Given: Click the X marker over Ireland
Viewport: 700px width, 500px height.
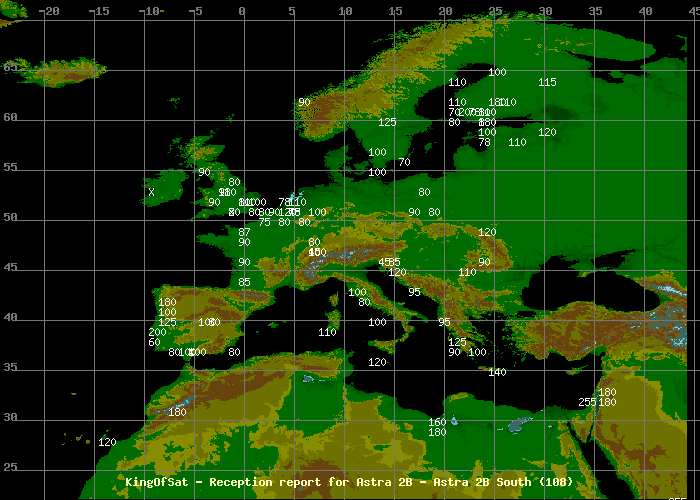Looking at the screenshot, I should (151, 192).
